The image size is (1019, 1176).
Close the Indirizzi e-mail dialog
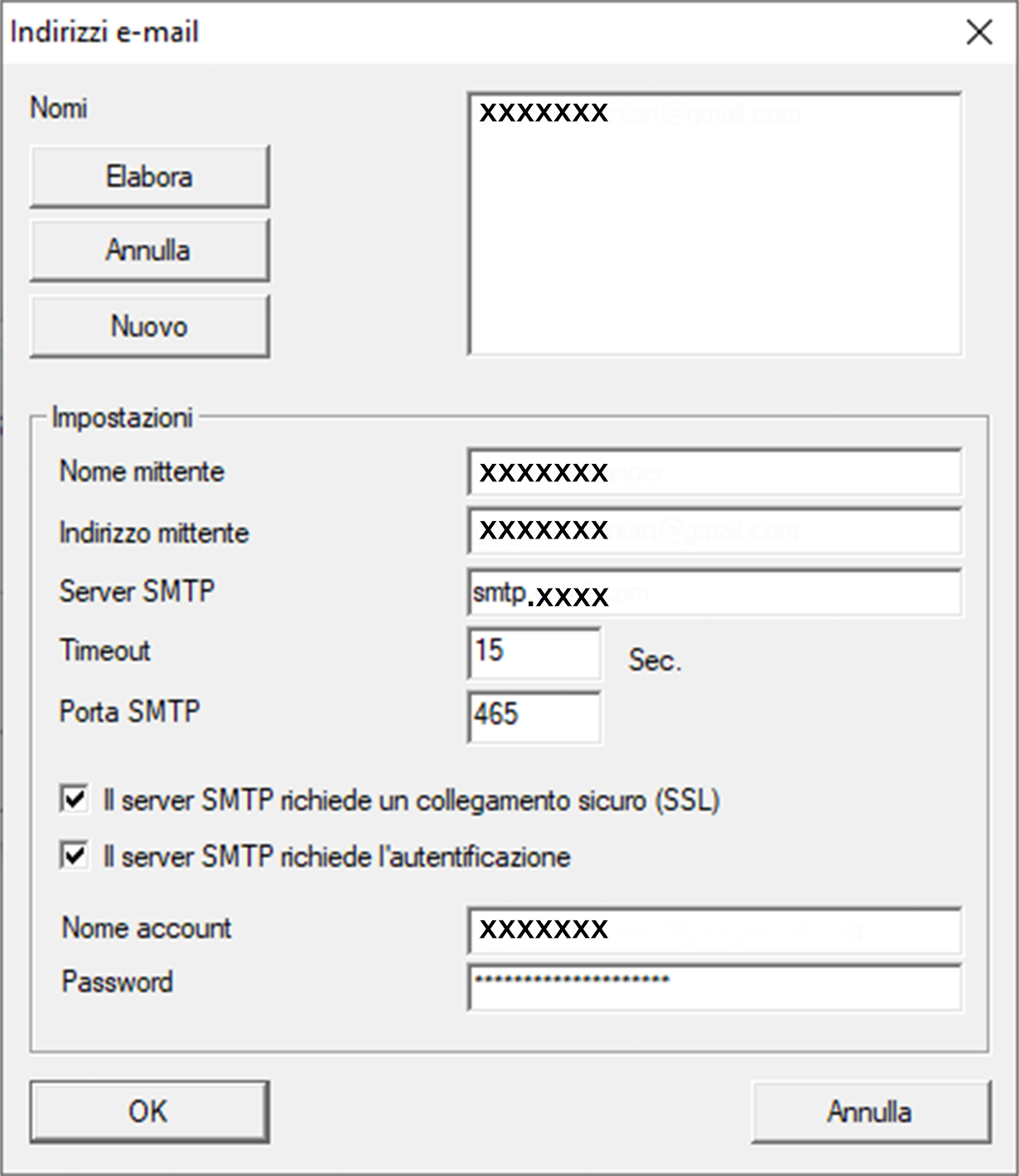pos(979,32)
